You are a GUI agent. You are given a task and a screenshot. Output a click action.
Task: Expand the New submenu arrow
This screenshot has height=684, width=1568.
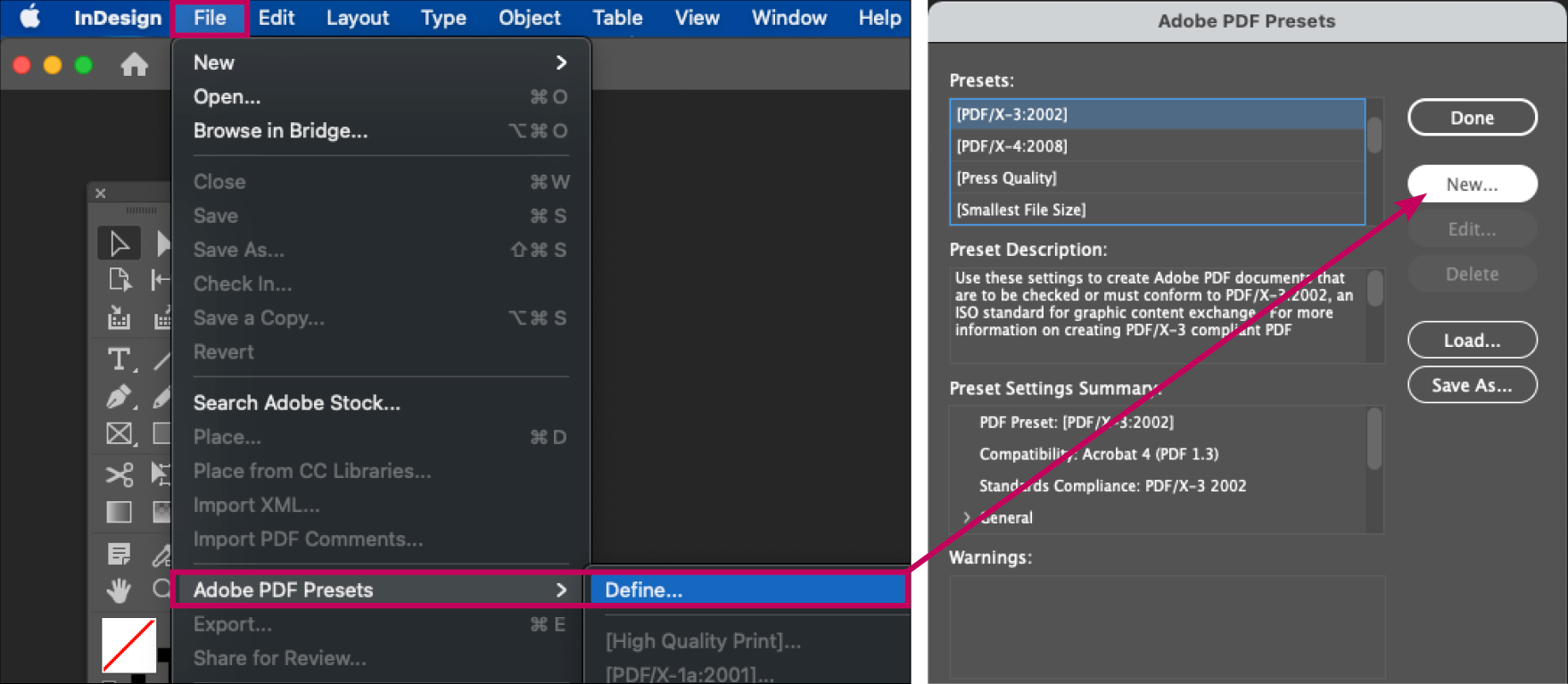click(561, 62)
